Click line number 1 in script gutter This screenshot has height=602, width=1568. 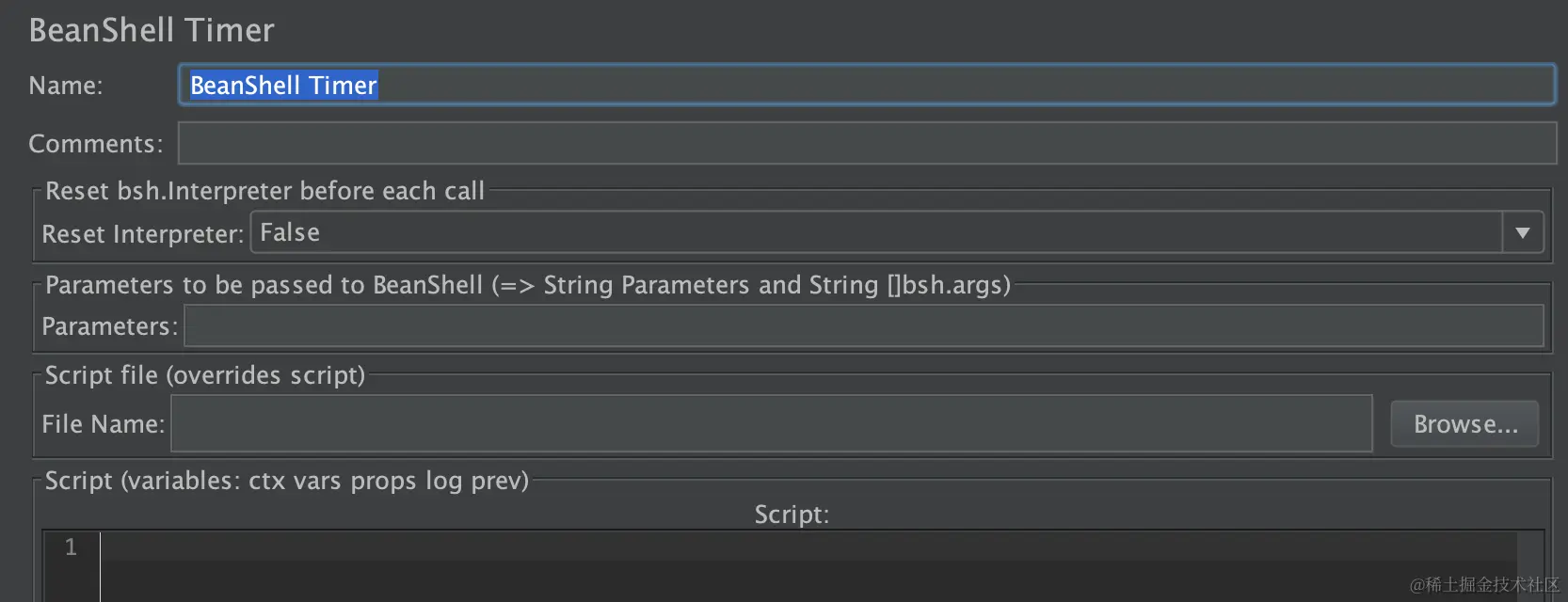click(x=71, y=547)
